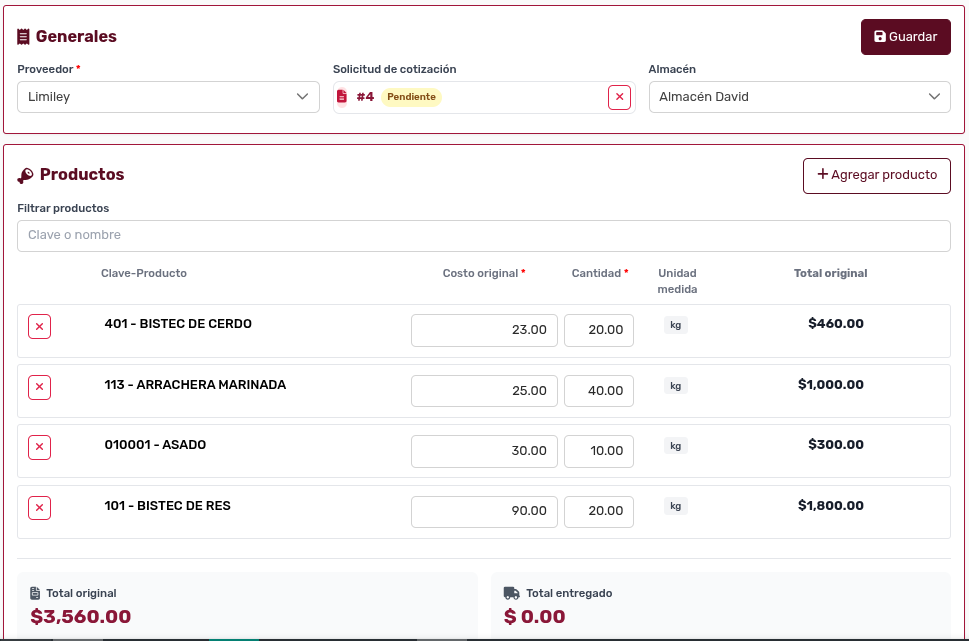Click the receipt icon by Total original
Viewport: 969px width, 641px height.
(x=35, y=593)
